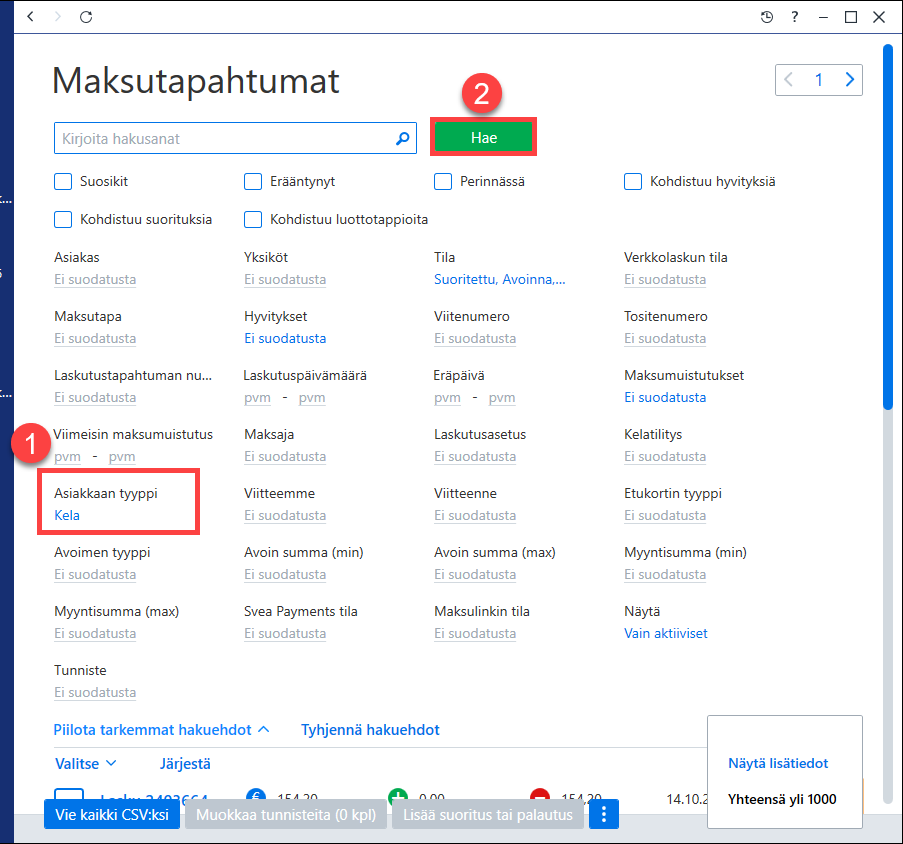
Task: Tick the Suosikit checkbox
Action: point(63,181)
